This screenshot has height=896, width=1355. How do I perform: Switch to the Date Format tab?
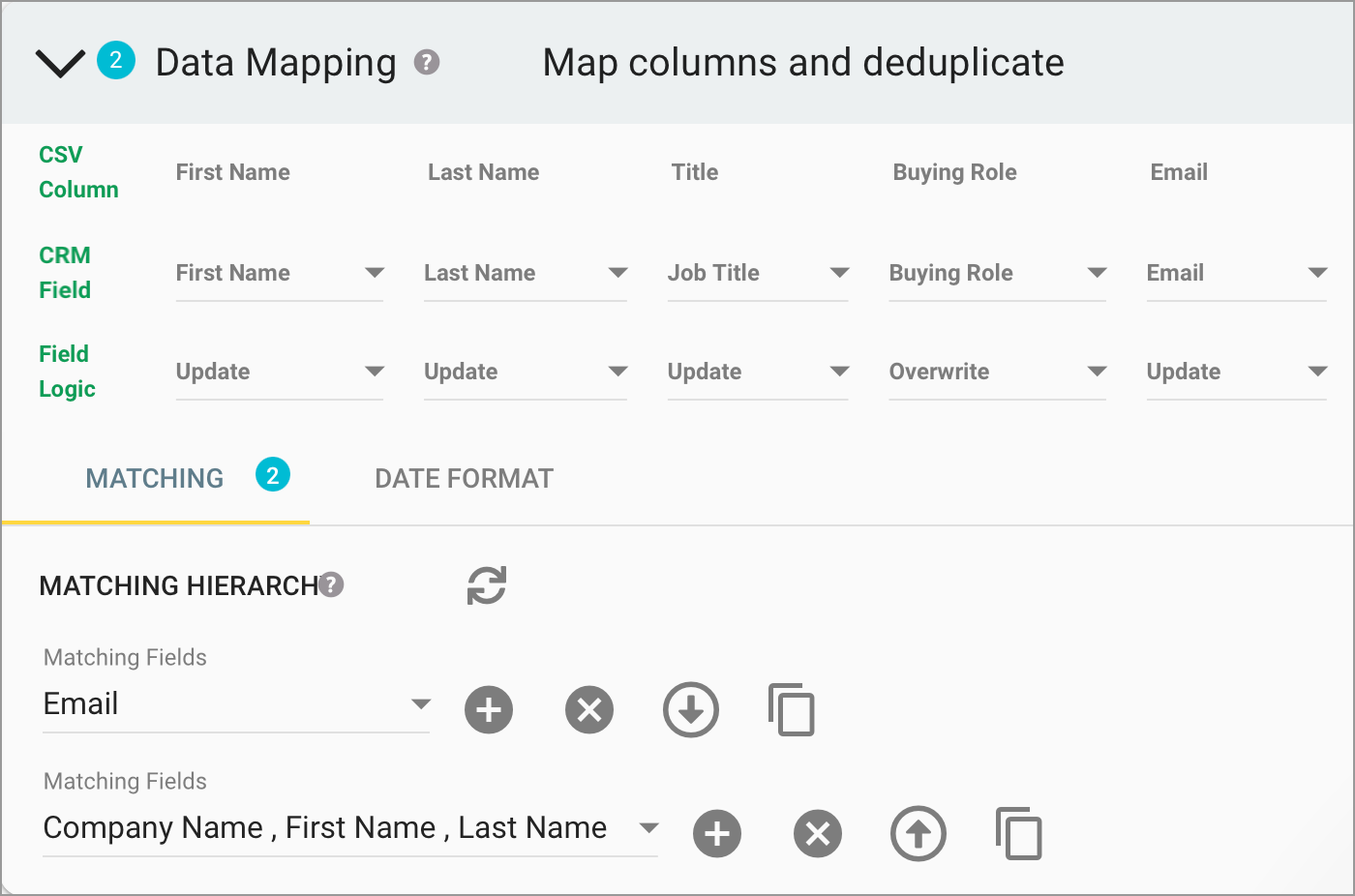(x=465, y=479)
